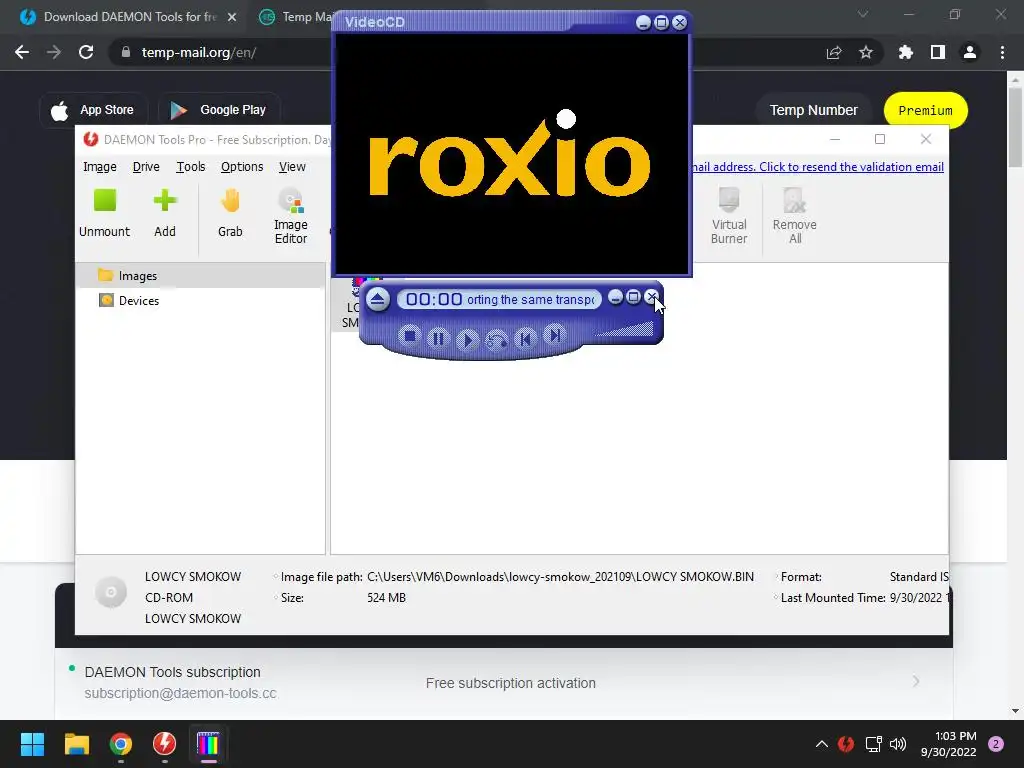Maximize the player control panel
The image size is (1024, 768).
point(633,297)
